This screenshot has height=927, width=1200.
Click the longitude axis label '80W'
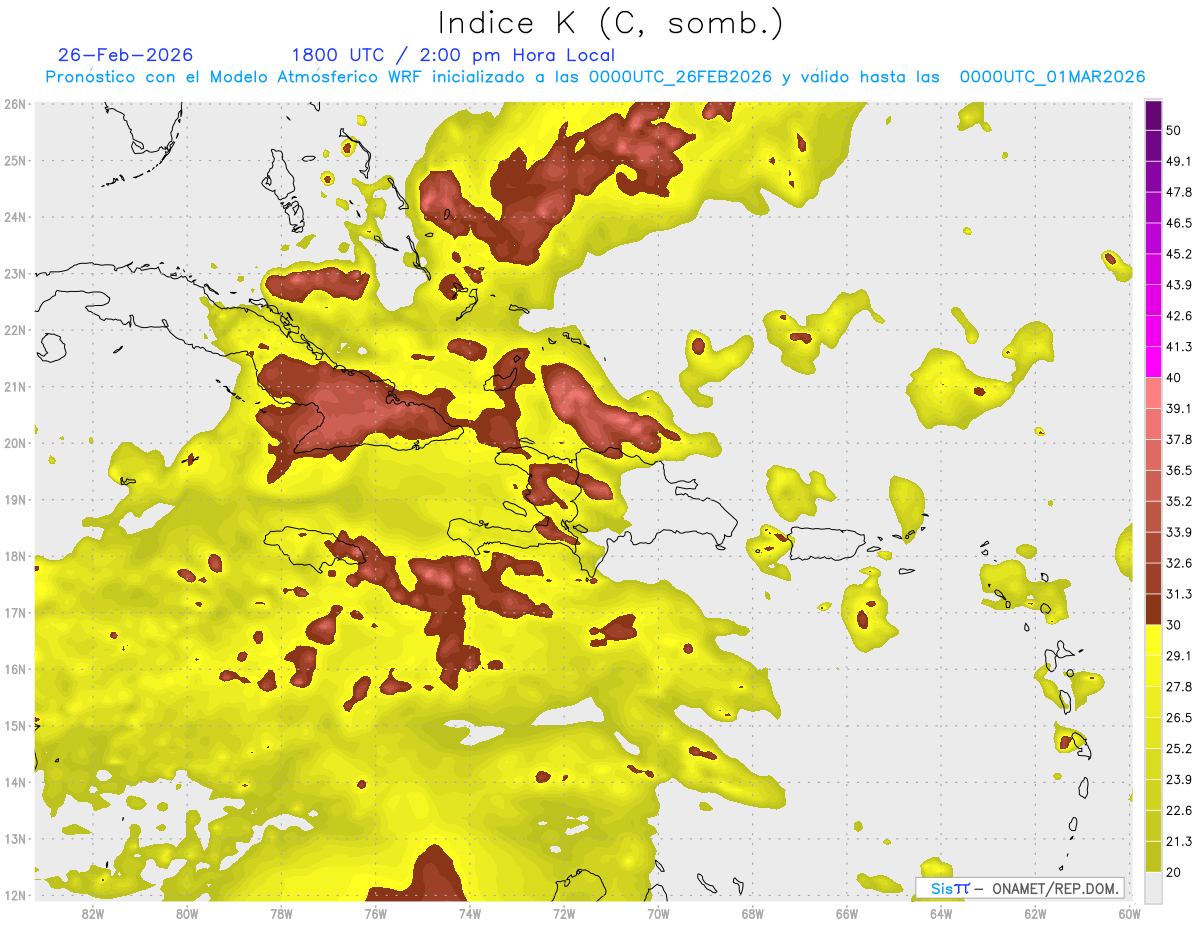[186, 913]
